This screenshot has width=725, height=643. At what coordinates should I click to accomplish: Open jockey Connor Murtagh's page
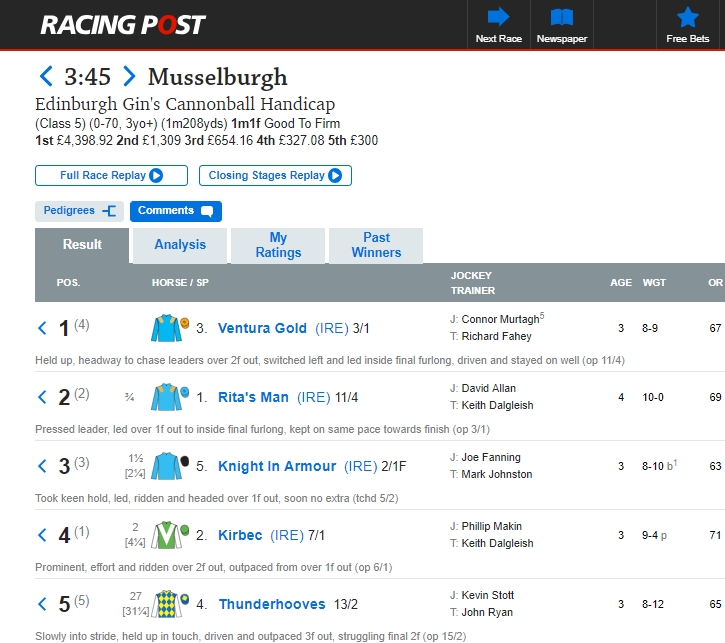click(500, 319)
